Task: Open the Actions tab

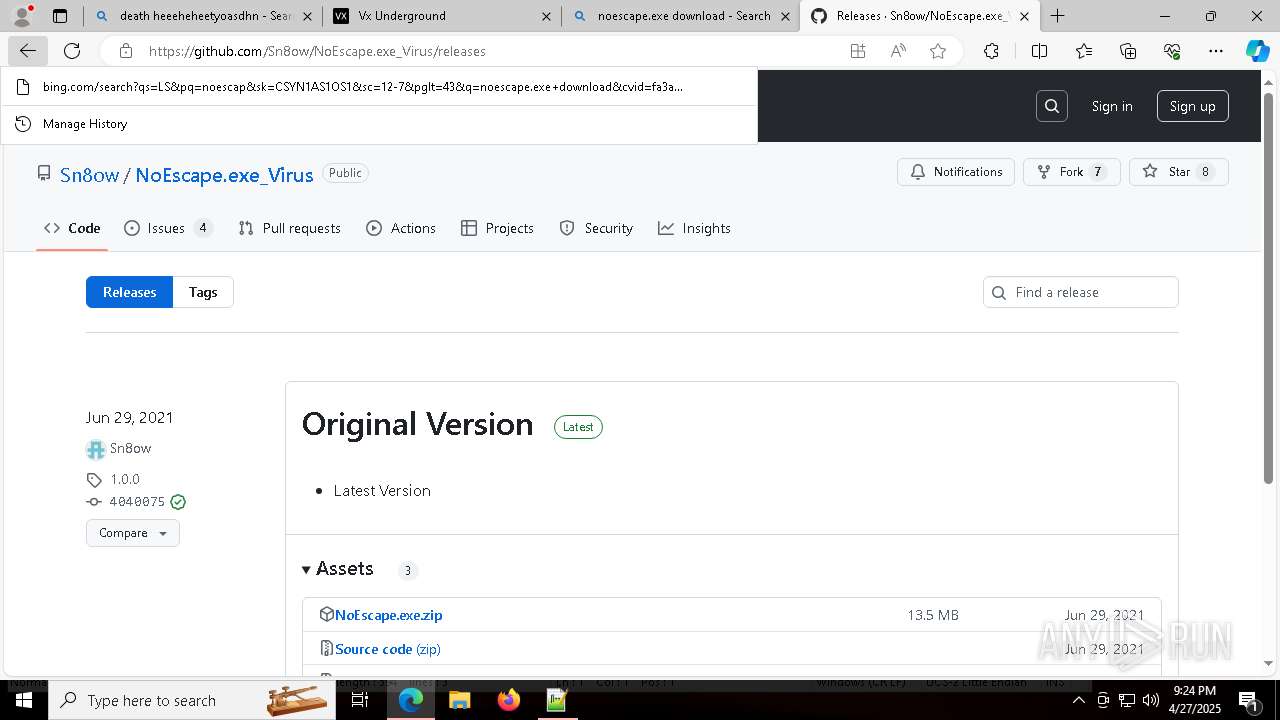Action: point(401,228)
